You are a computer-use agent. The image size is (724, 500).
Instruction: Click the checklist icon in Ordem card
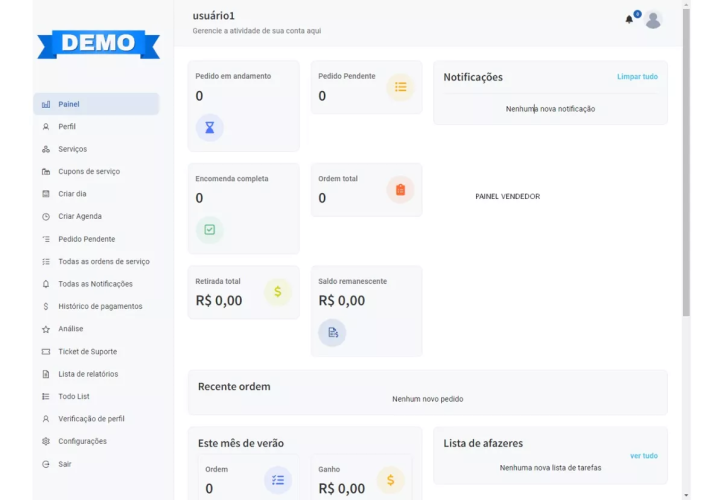[x=277, y=480]
